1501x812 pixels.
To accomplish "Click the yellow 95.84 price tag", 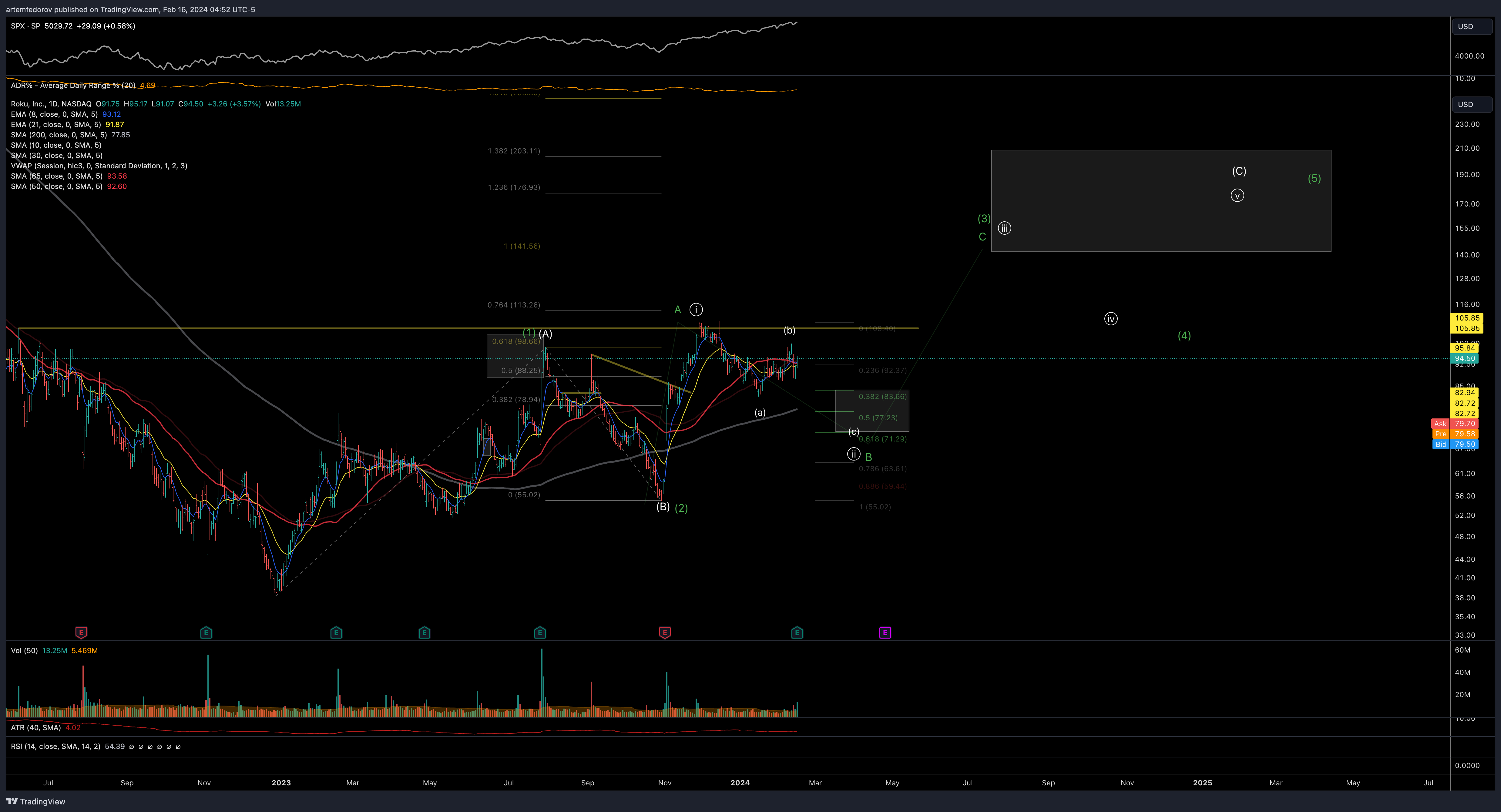I will pyautogui.click(x=1465, y=348).
